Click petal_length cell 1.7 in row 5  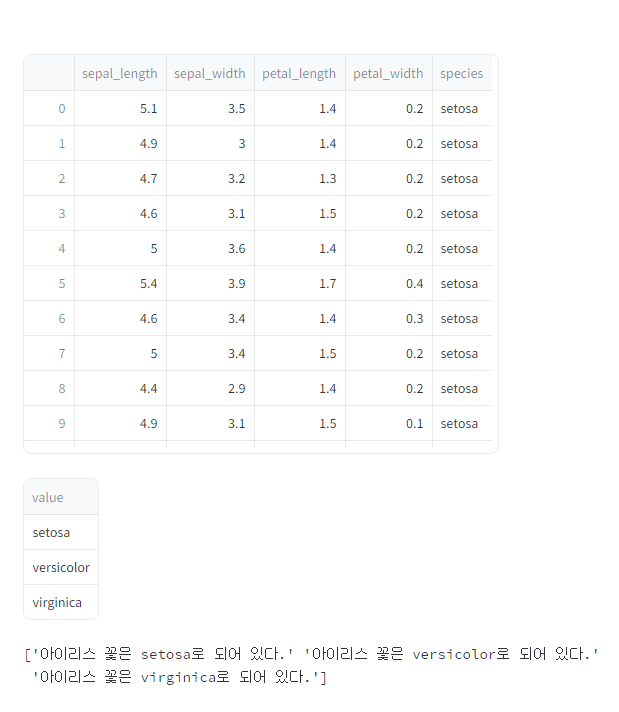(x=300, y=283)
